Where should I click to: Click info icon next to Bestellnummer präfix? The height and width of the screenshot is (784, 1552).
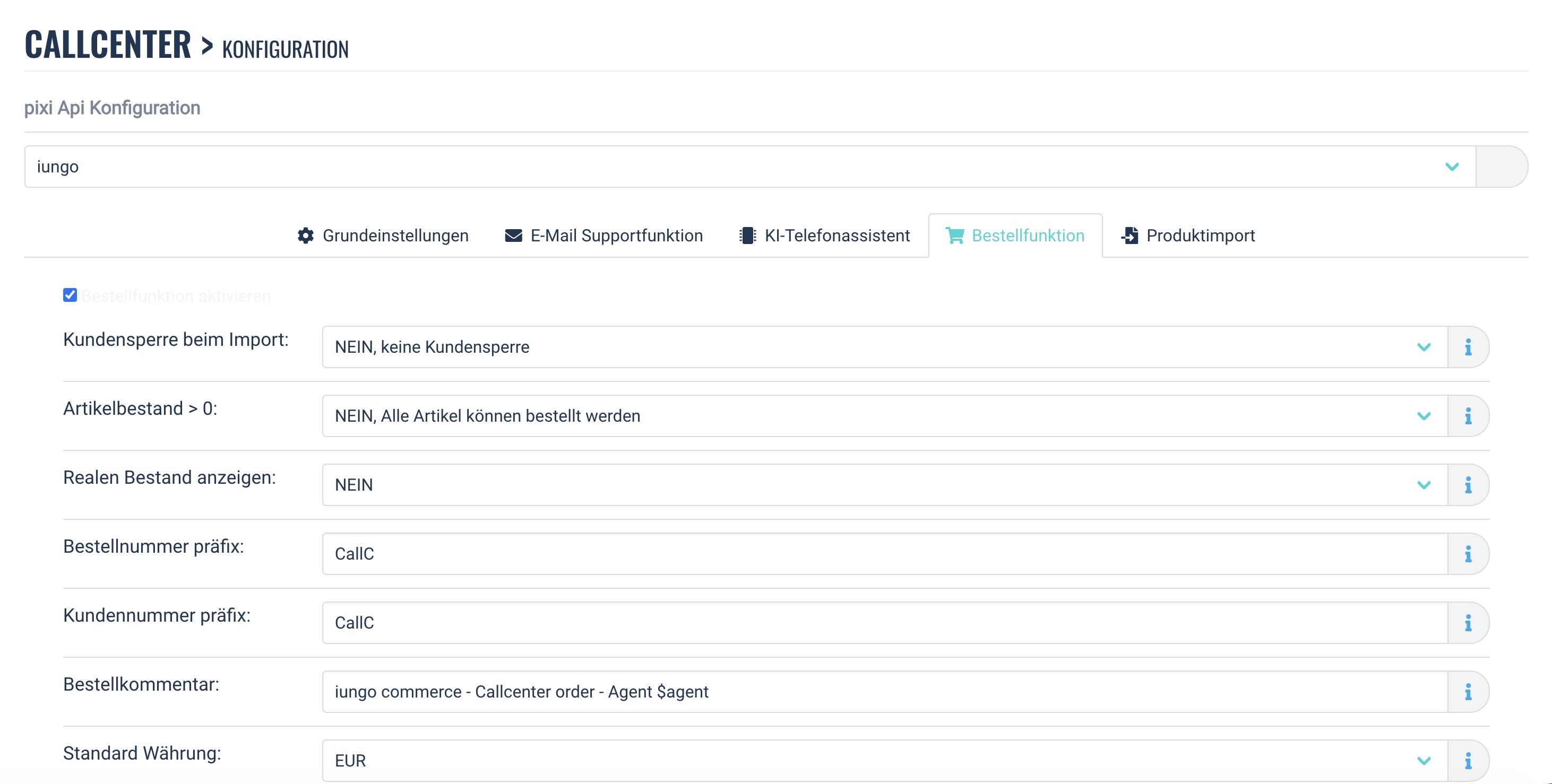(1468, 554)
